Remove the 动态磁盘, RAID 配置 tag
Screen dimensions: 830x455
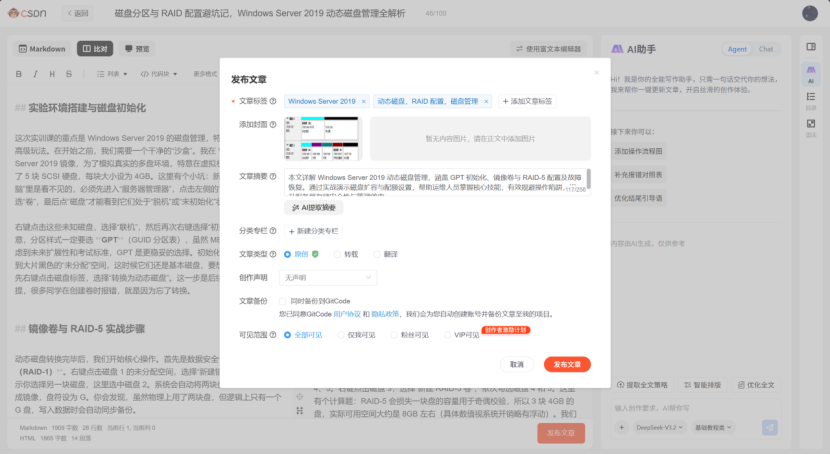(486, 102)
